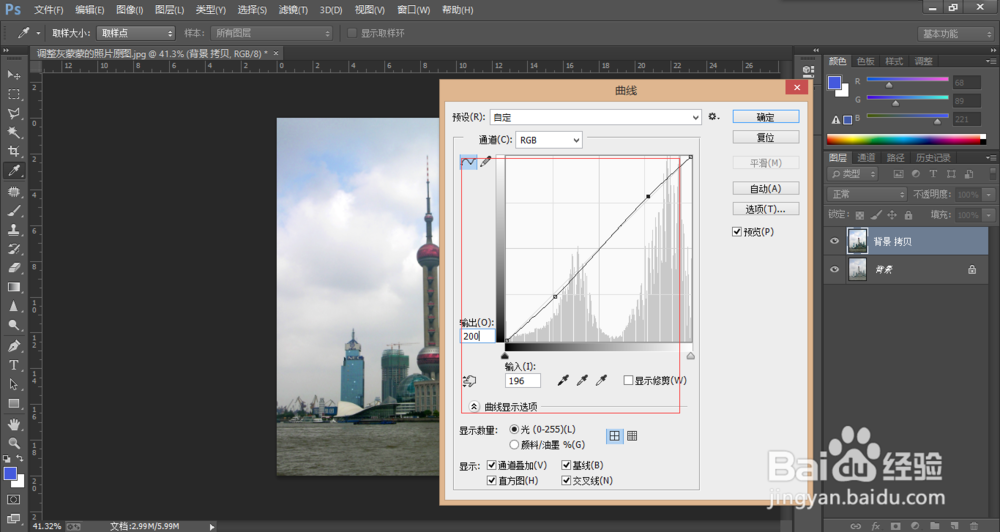Select the Eraser tool

pyautogui.click(x=13, y=268)
